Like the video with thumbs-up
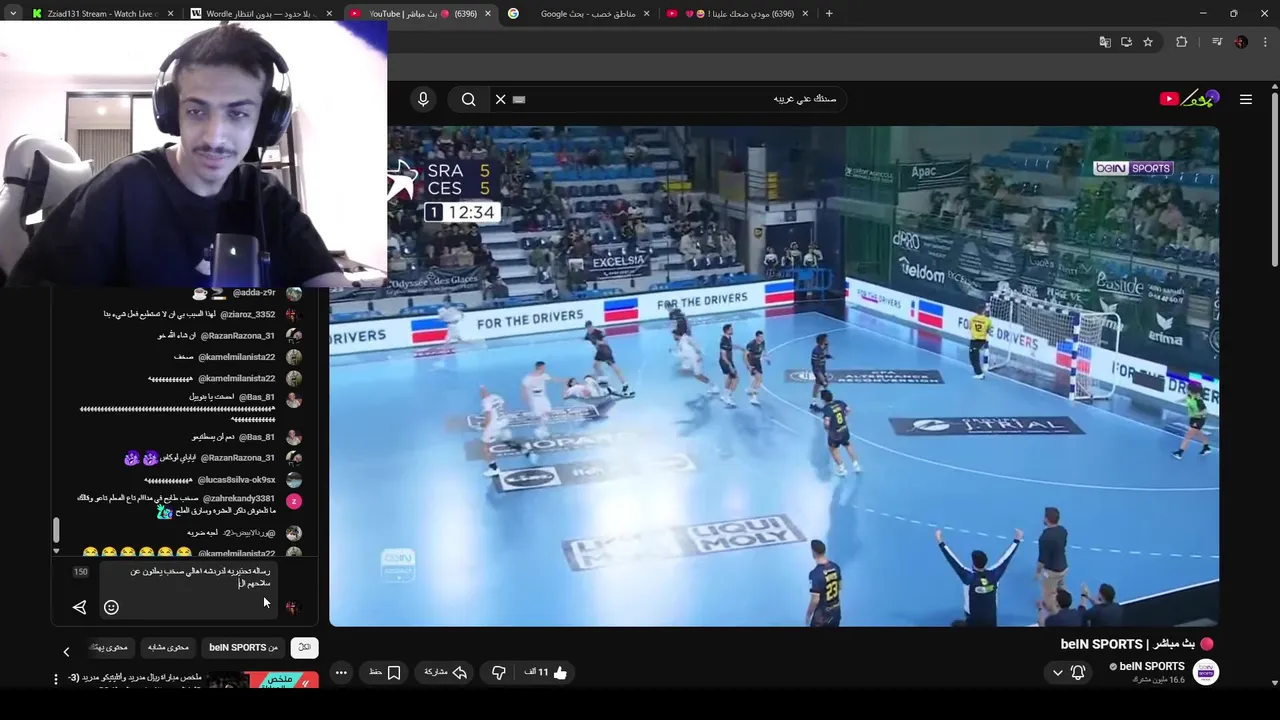The image size is (1280, 720). [546, 673]
